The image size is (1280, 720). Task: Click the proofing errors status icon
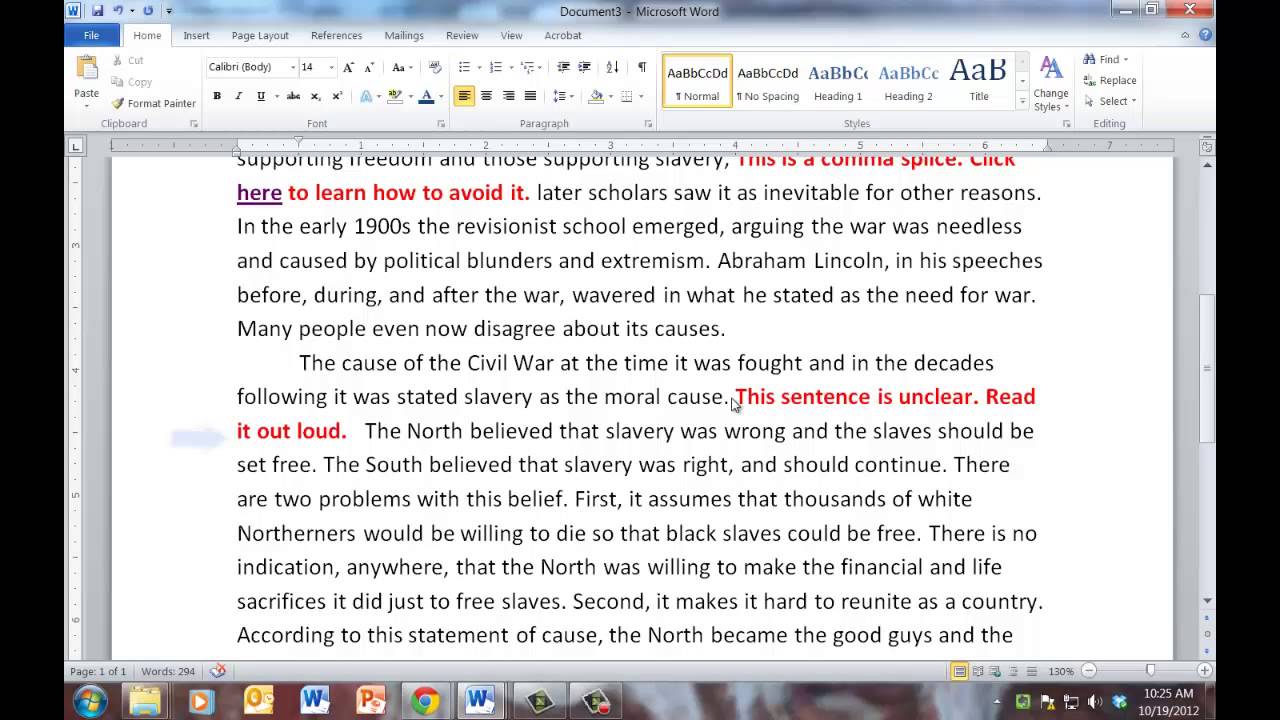[218, 671]
